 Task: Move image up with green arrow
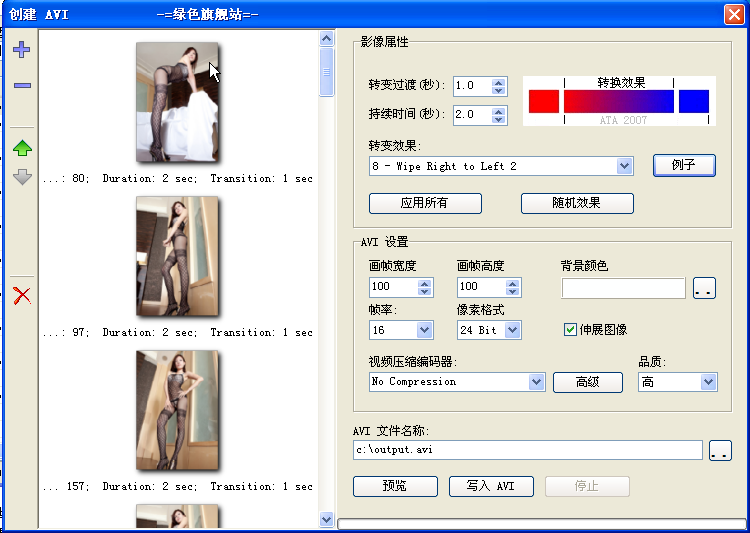22,148
